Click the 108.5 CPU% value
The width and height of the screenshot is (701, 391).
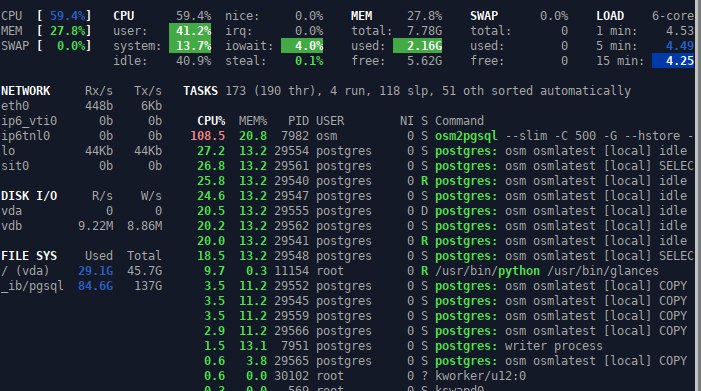point(207,136)
